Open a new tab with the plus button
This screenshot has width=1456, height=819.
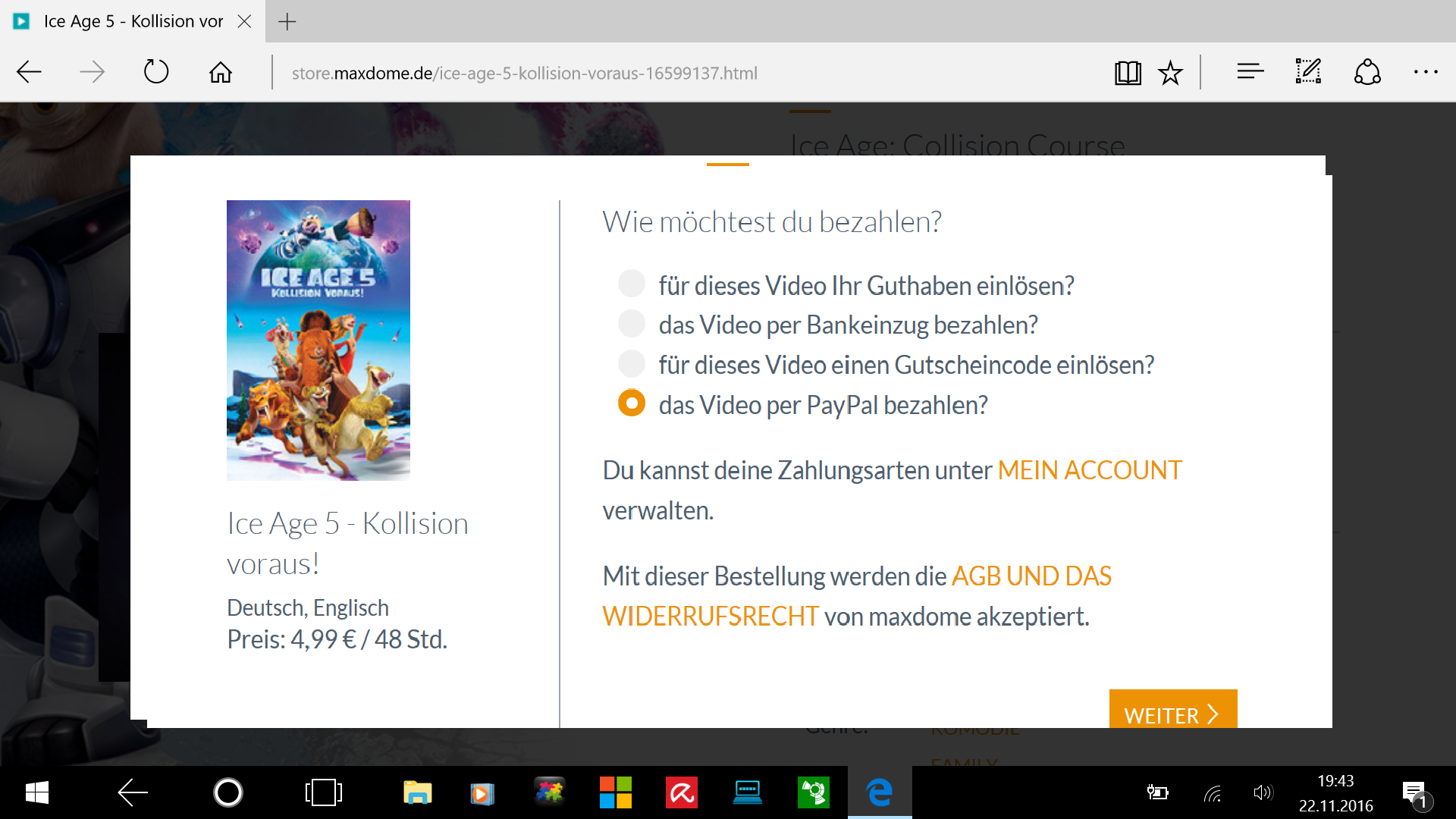pos(287,22)
